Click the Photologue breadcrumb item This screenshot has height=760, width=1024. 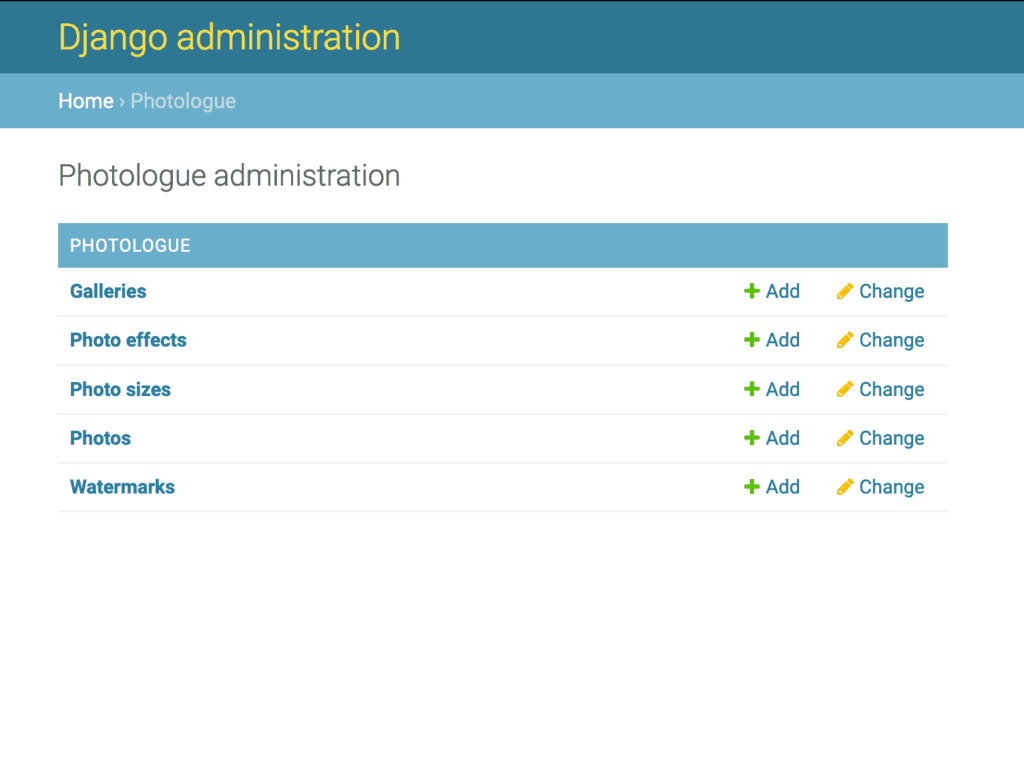183,101
